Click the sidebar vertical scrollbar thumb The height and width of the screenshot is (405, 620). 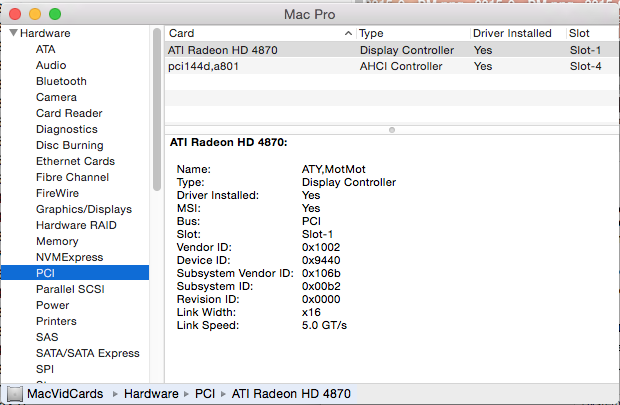coord(157,110)
